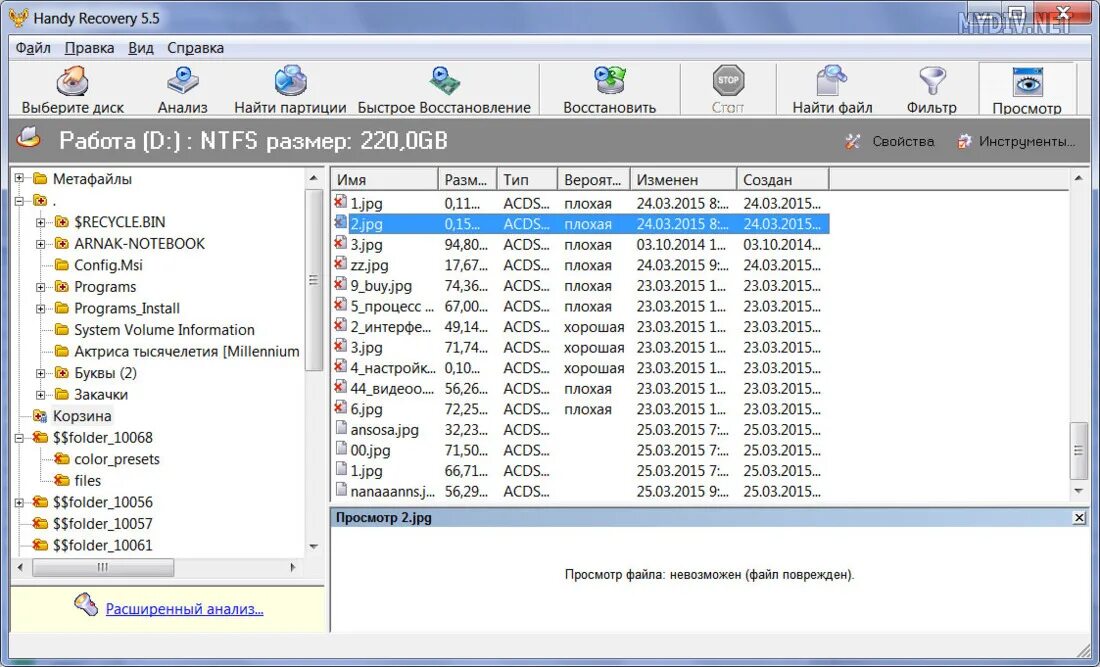Expand the Закачки folder node
The image size is (1100, 667).
[41, 395]
